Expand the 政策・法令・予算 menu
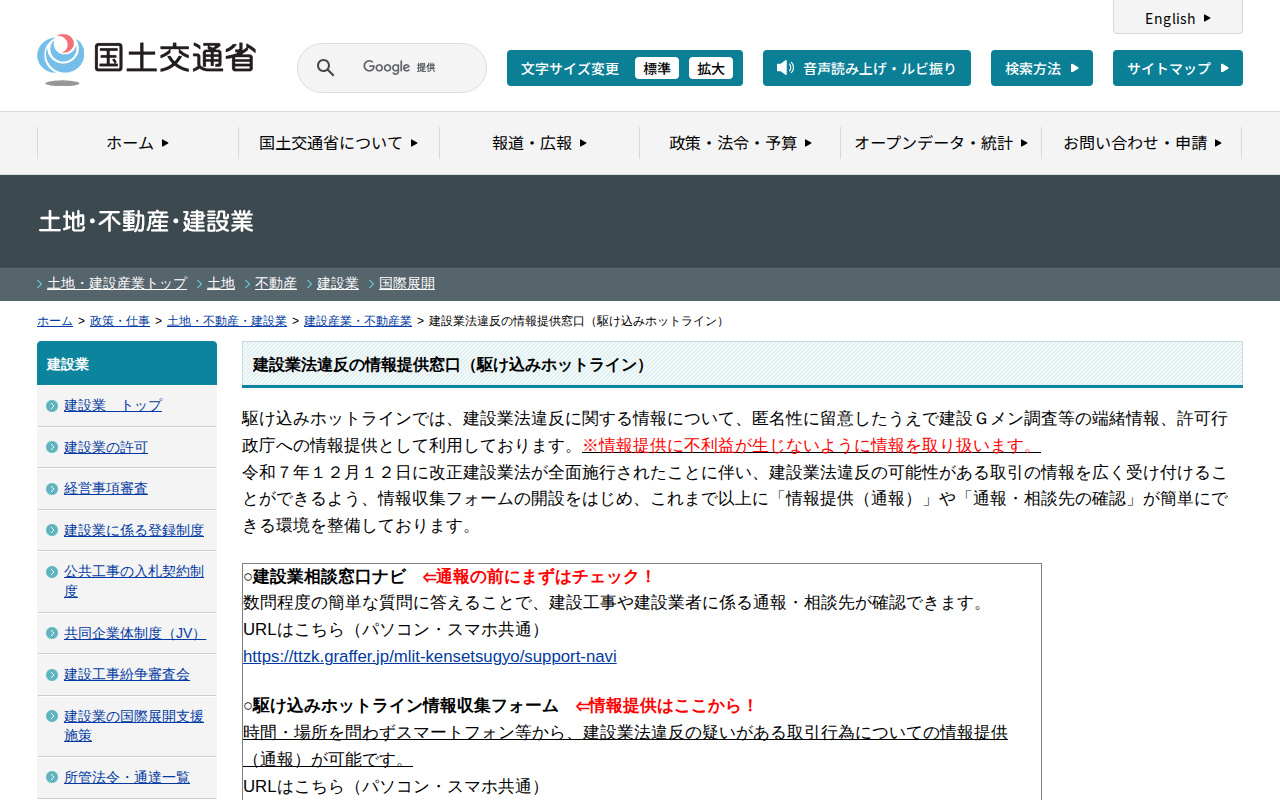 (x=740, y=143)
